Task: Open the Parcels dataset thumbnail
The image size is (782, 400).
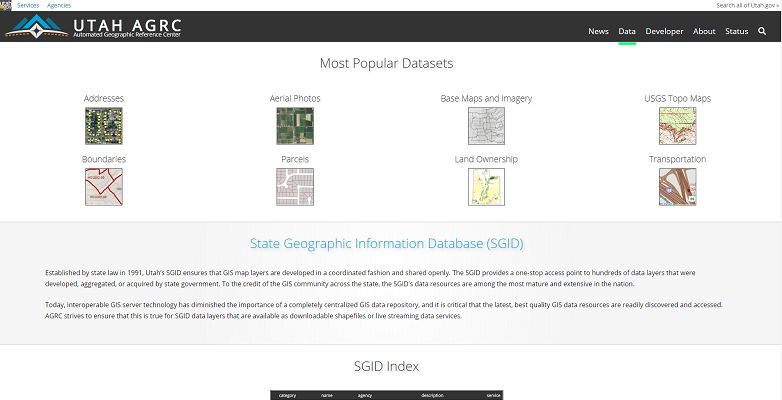Action: 295,187
